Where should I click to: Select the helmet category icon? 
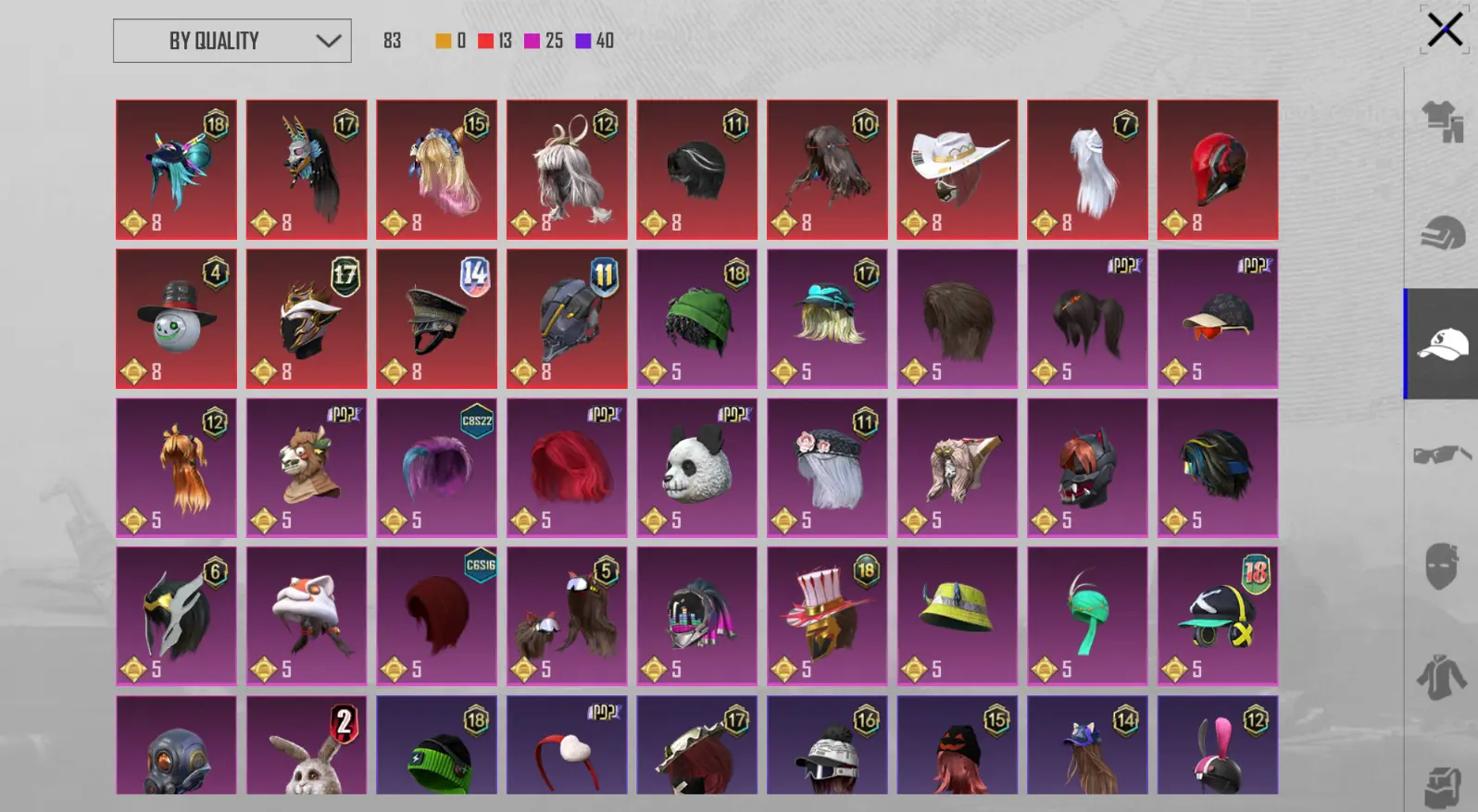pyautogui.click(x=1442, y=232)
